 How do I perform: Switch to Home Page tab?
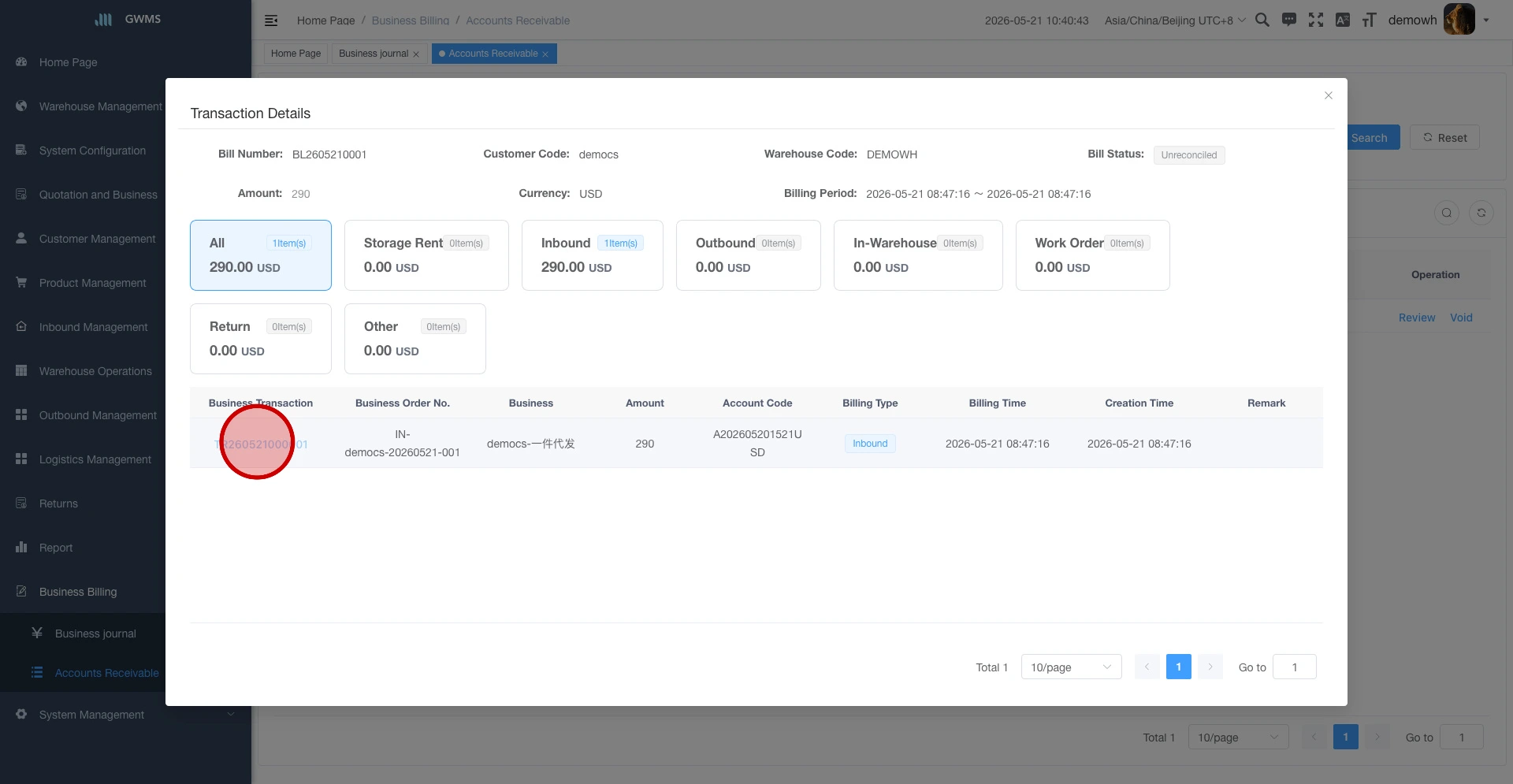pos(296,54)
